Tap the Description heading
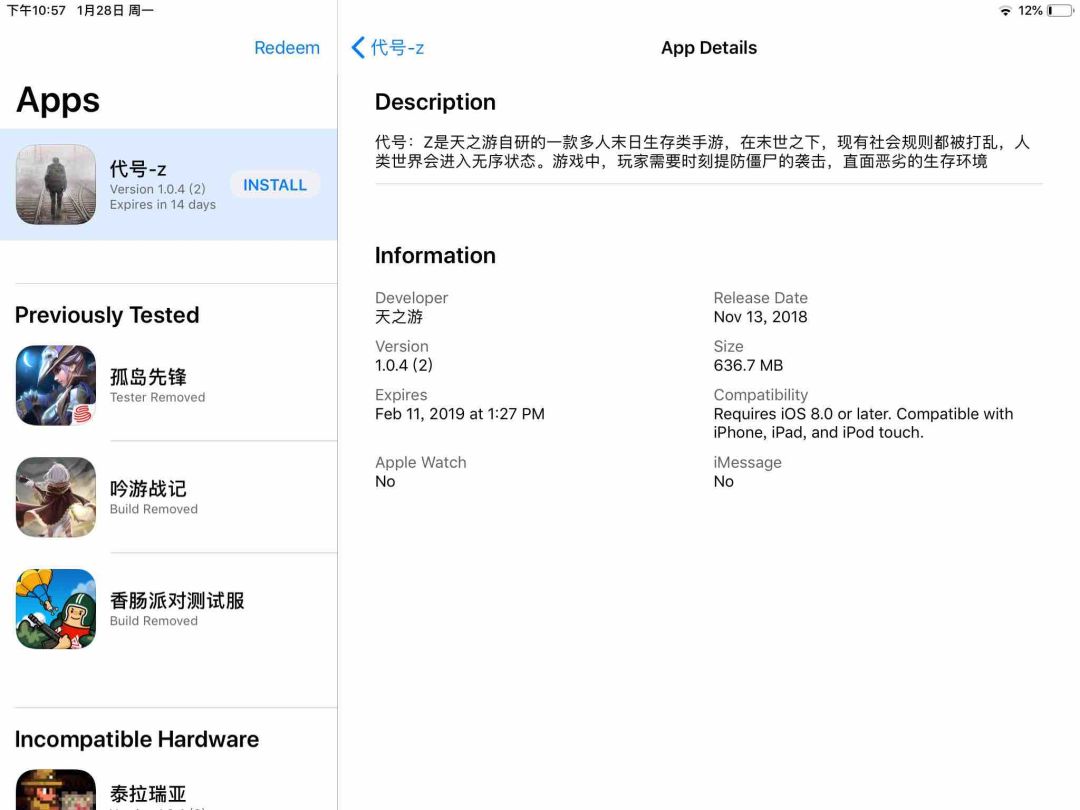1080x810 pixels. point(435,102)
